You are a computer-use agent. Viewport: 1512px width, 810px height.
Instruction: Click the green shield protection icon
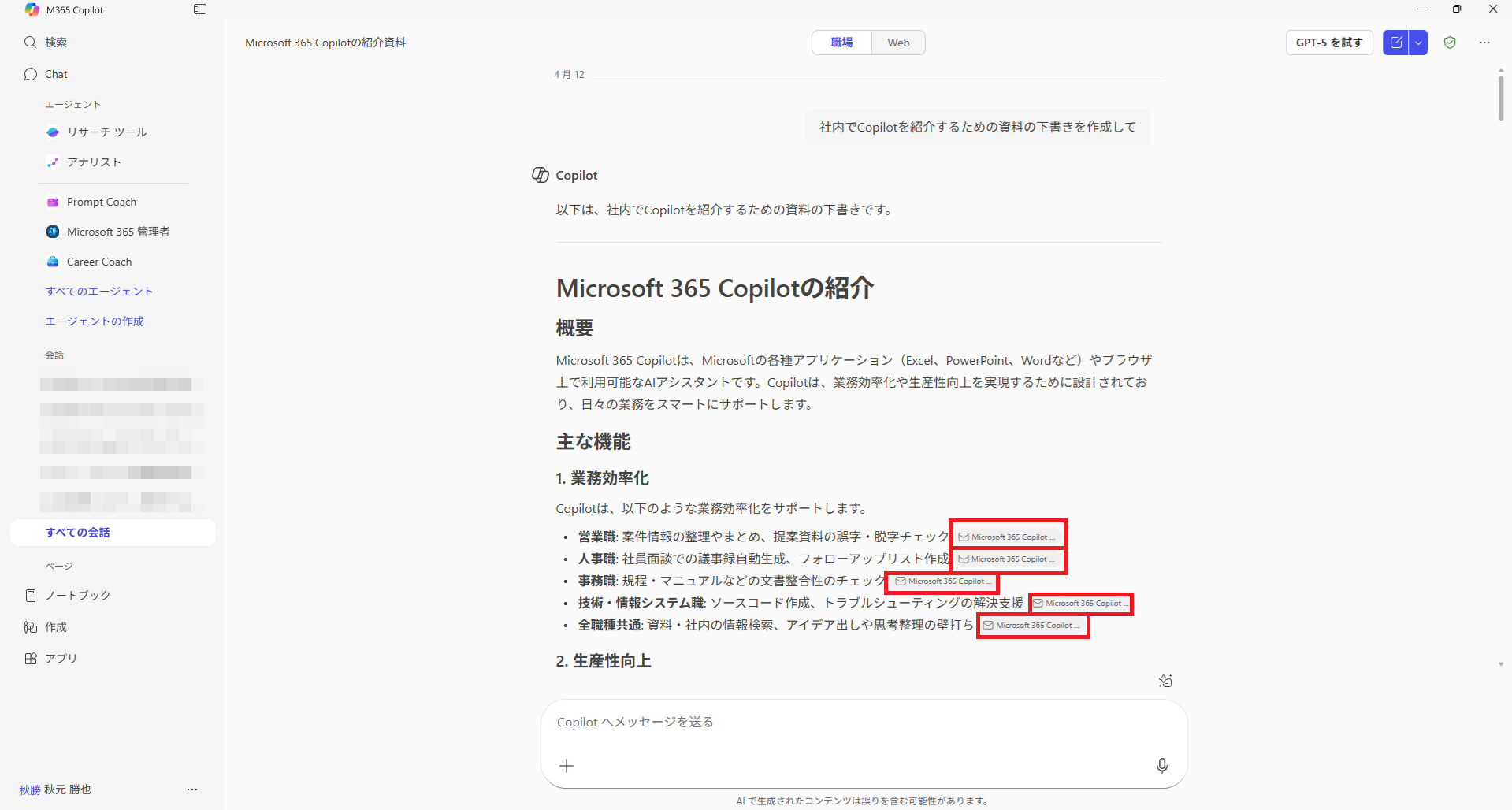(1450, 43)
